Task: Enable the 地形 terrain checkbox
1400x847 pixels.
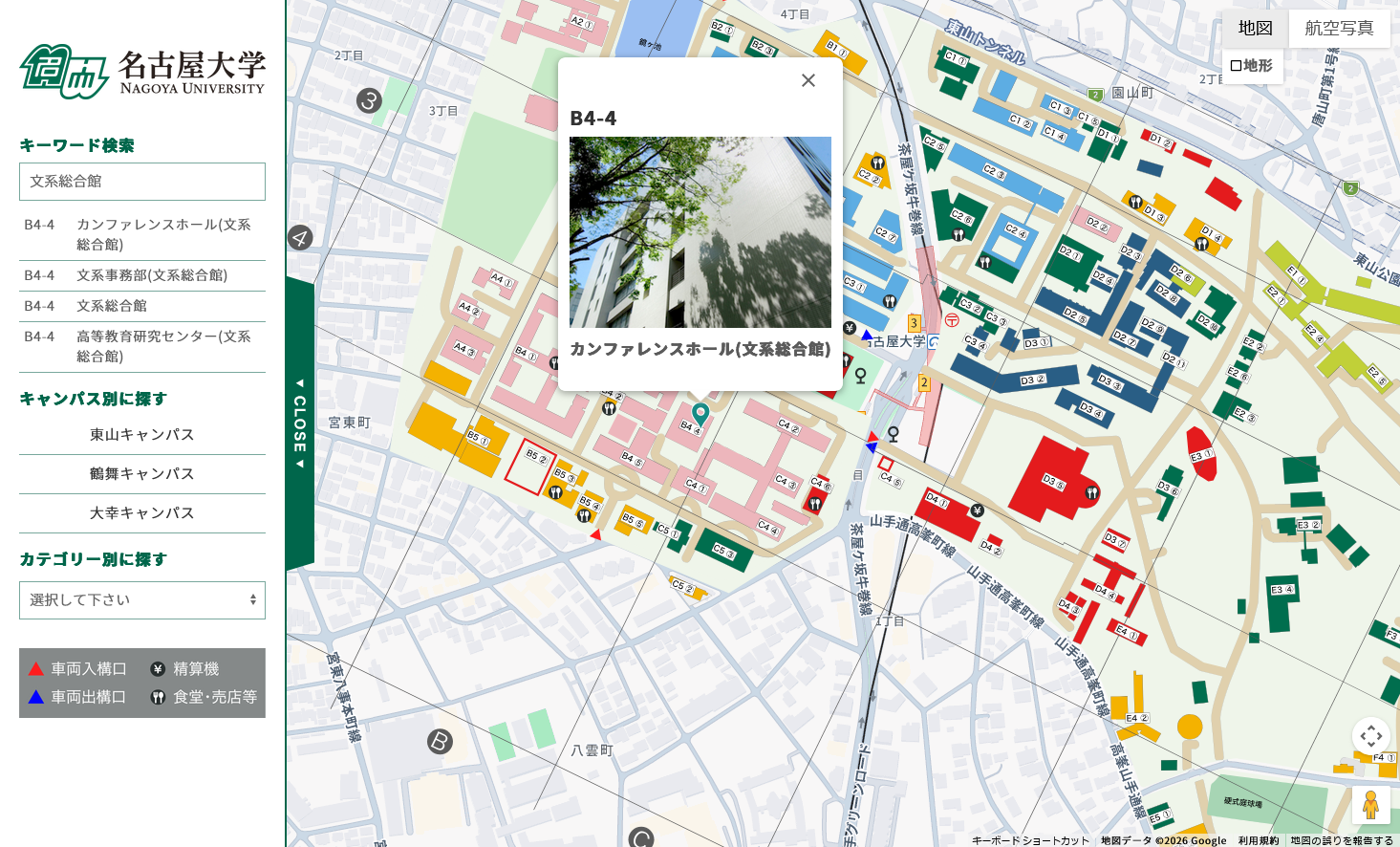Action: [x=1236, y=66]
